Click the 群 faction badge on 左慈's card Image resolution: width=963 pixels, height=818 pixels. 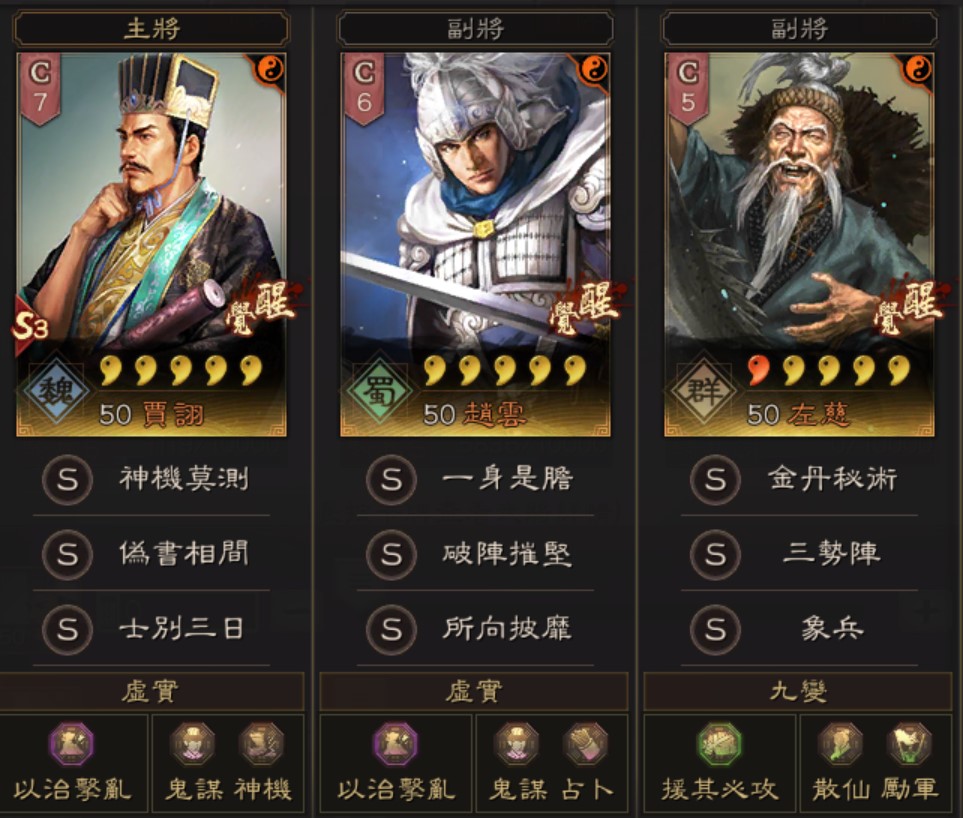click(x=704, y=391)
